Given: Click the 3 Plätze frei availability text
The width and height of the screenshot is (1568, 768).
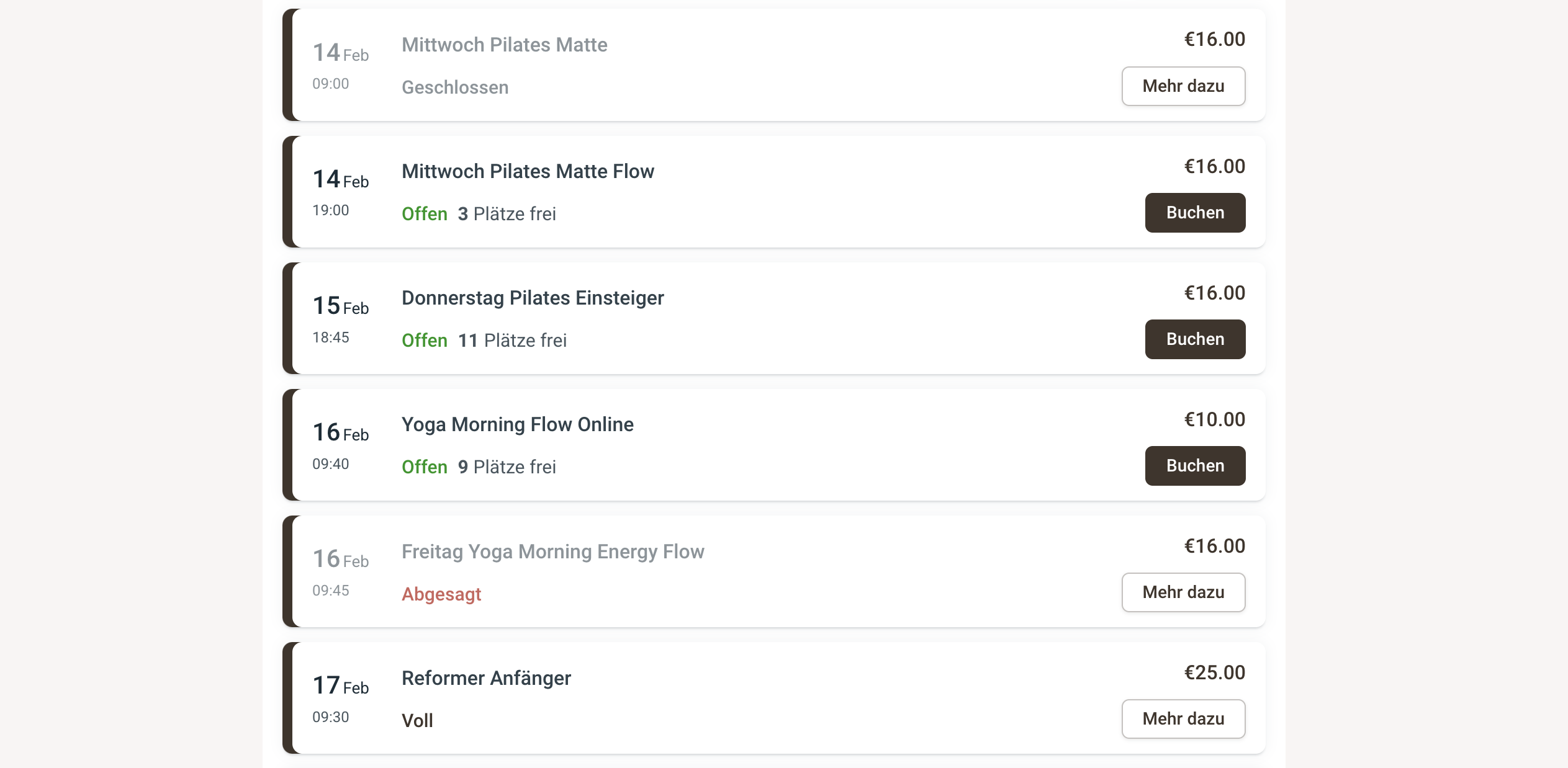Looking at the screenshot, I should [x=507, y=214].
